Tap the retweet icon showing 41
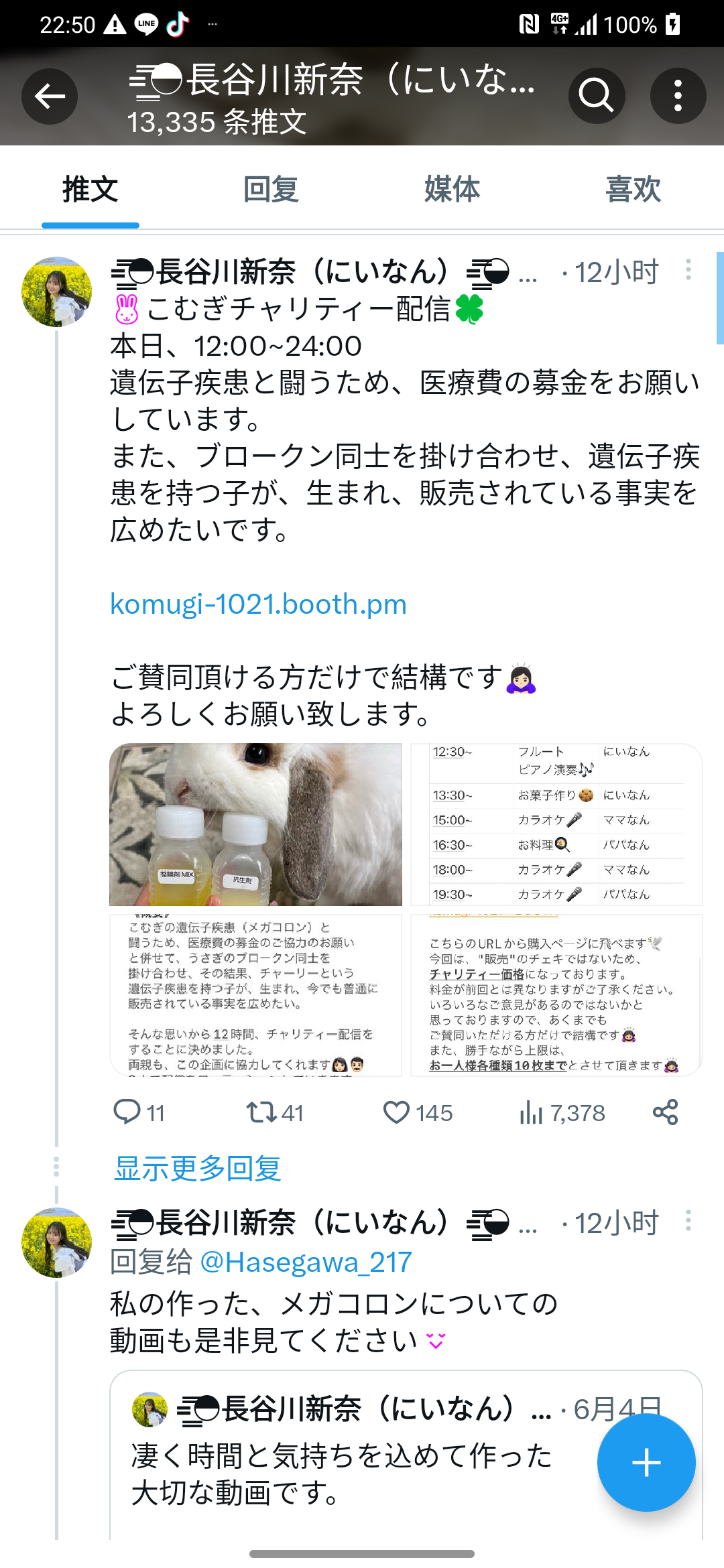This screenshot has width=724, height=1568. (x=261, y=1112)
